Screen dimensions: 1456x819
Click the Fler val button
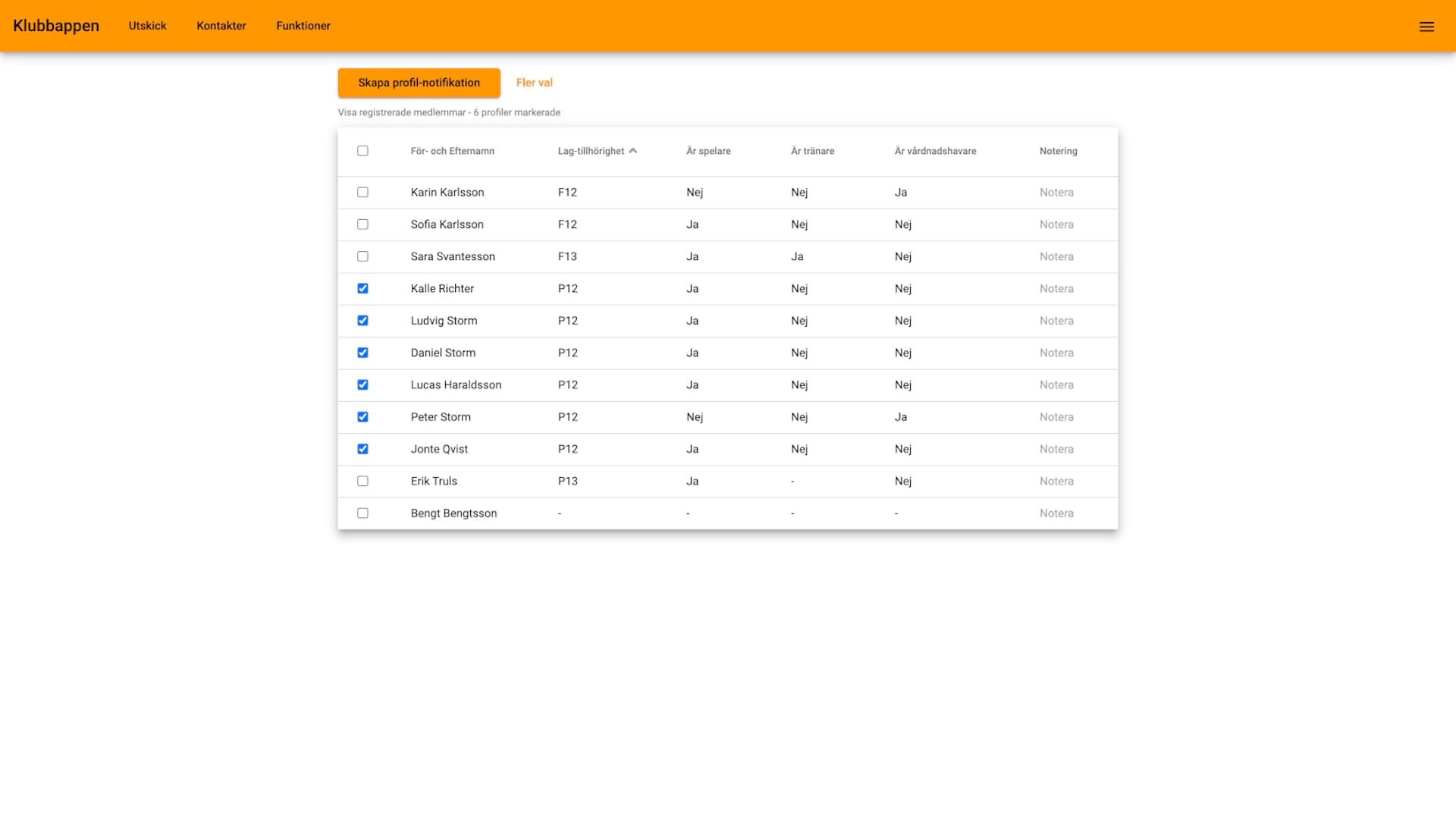click(x=535, y=83)
